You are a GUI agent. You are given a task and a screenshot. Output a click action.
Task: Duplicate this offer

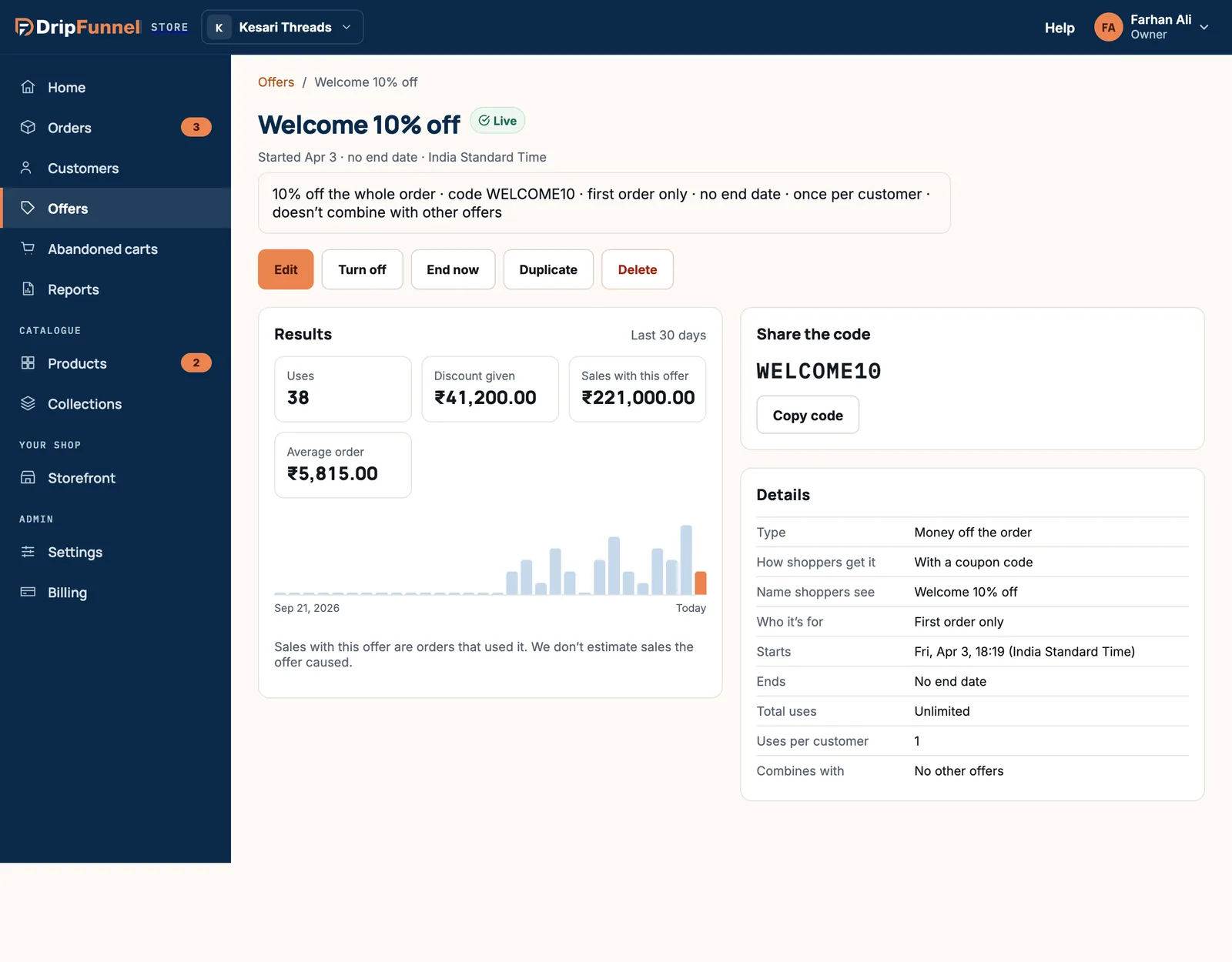click(548, 269)
